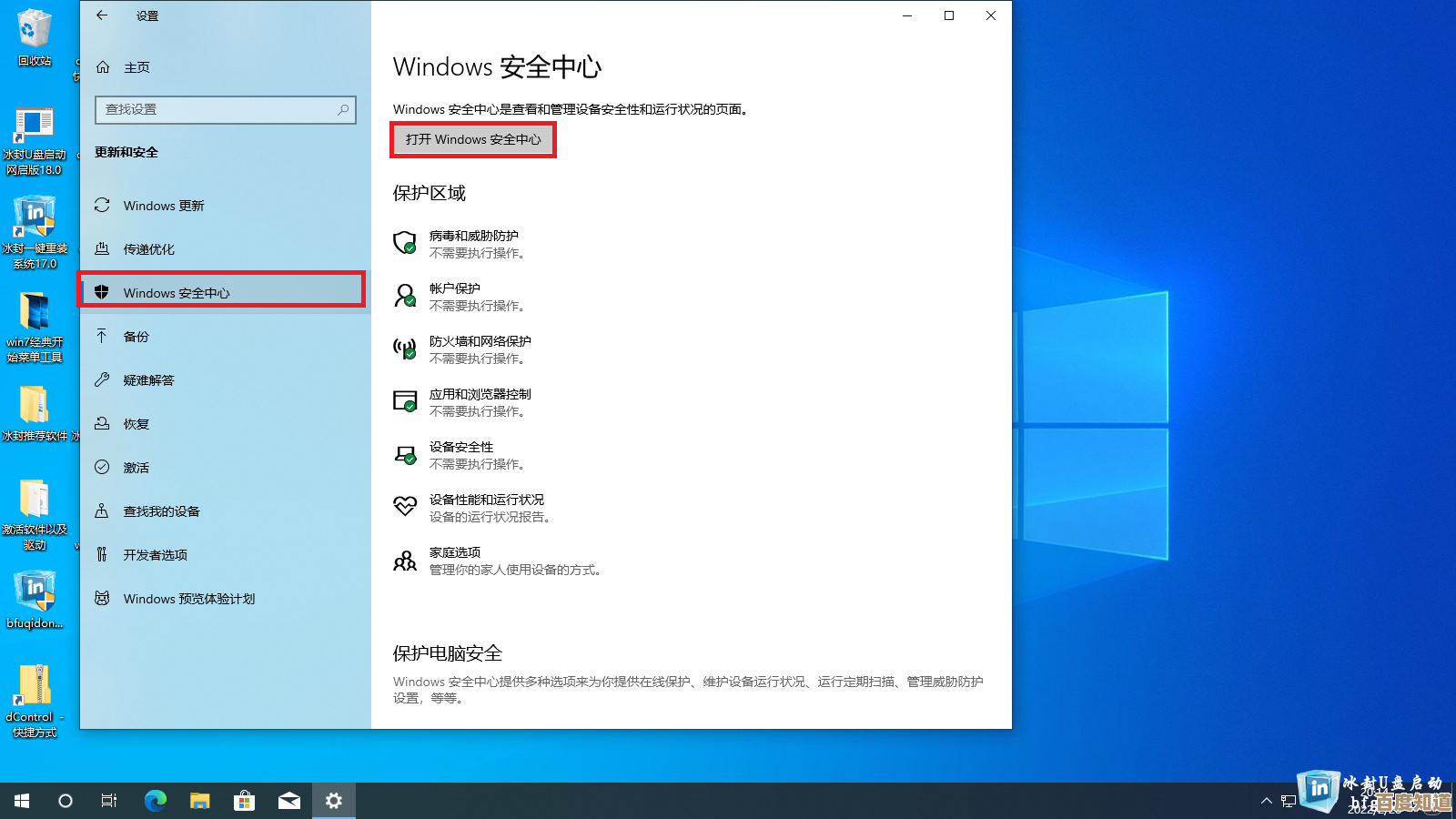
Task: Open the family options people icon
Action: tap(405, 561)
